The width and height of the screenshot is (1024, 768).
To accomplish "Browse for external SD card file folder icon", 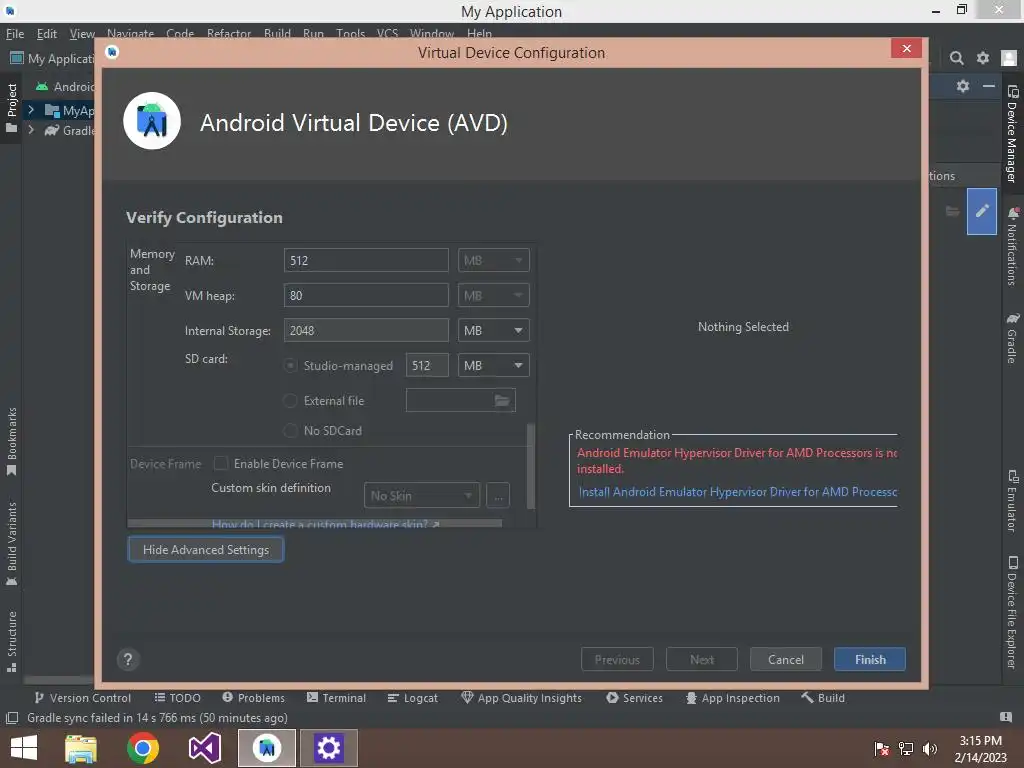I will point(502,400).
